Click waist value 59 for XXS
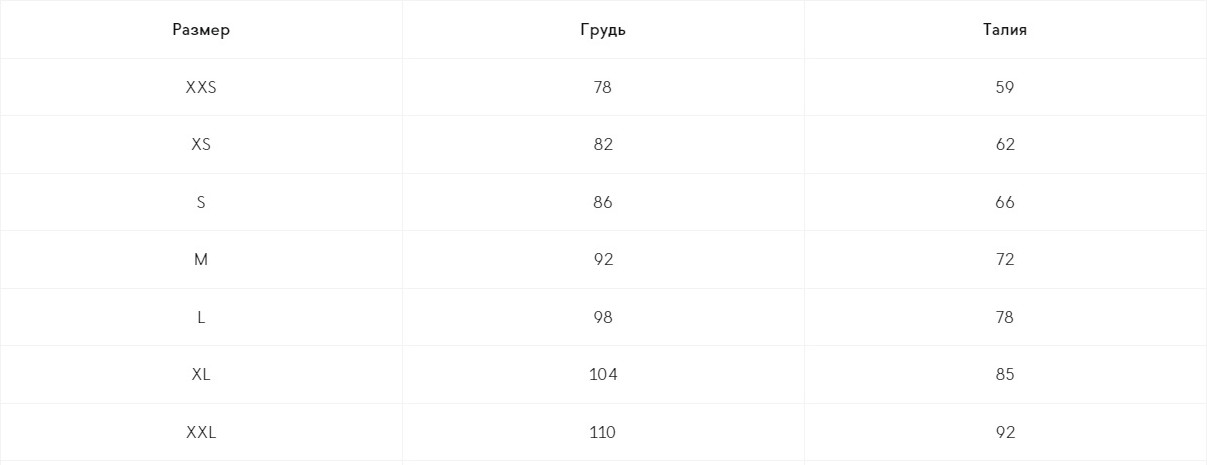Screen dimensions: 1207x465 coord(1005,88)
